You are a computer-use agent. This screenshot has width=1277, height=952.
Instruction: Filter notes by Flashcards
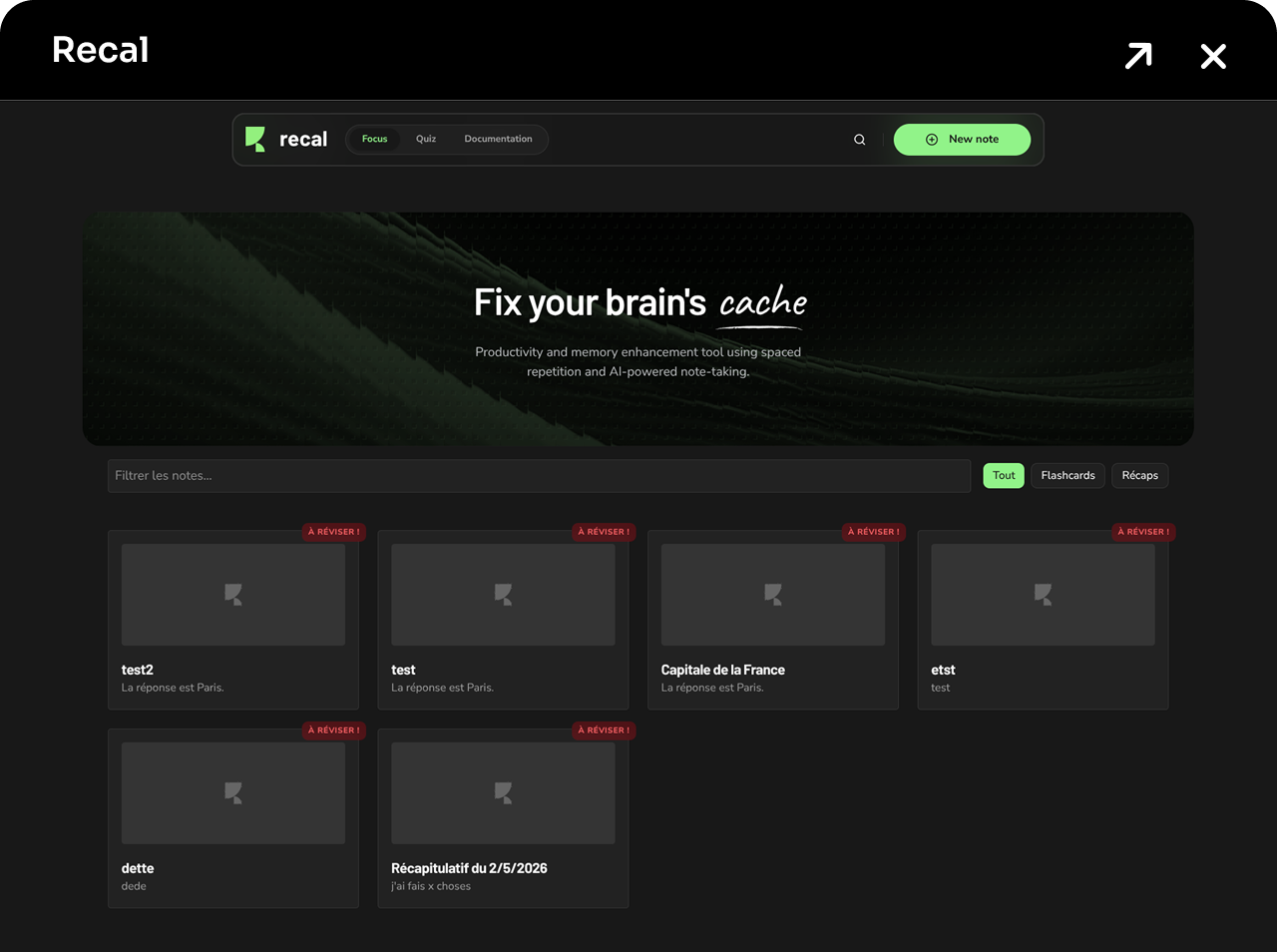pos(1067,476)
